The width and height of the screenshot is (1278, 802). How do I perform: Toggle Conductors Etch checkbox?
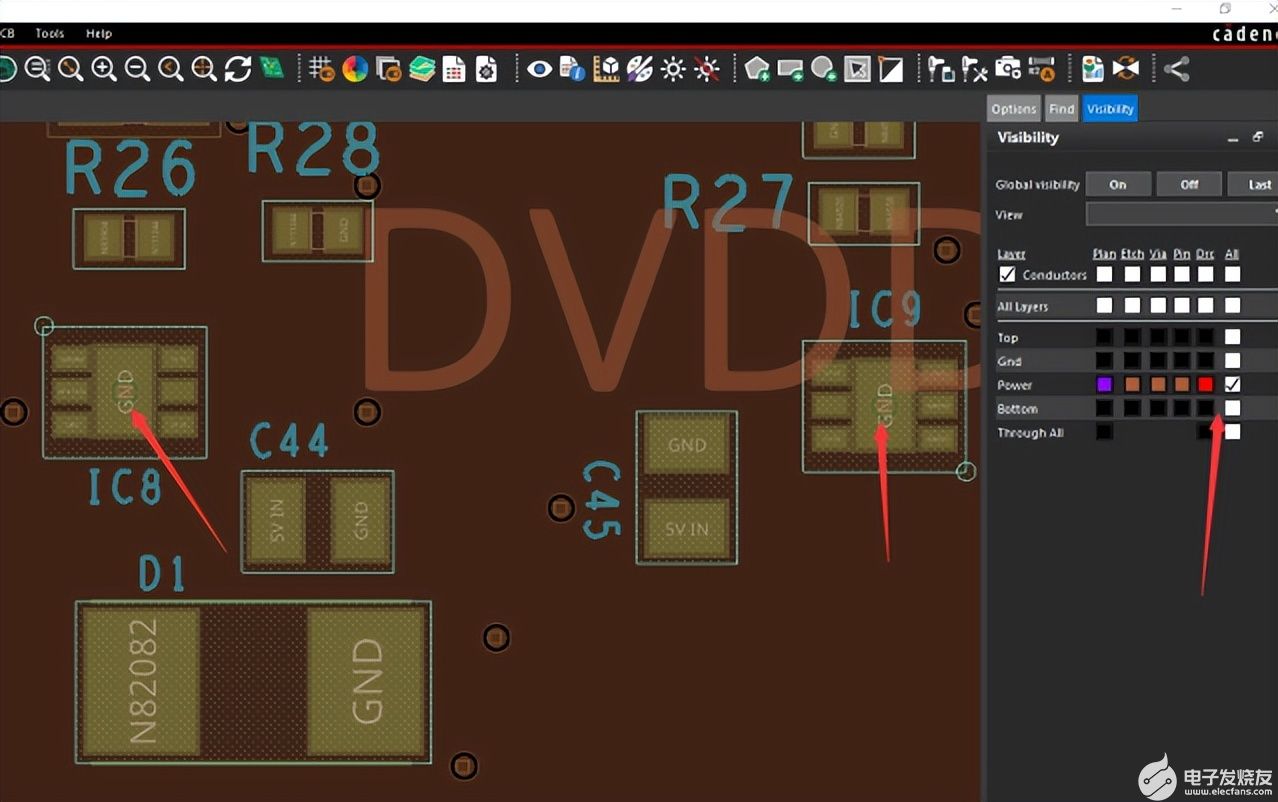[x=1132, y=274]
